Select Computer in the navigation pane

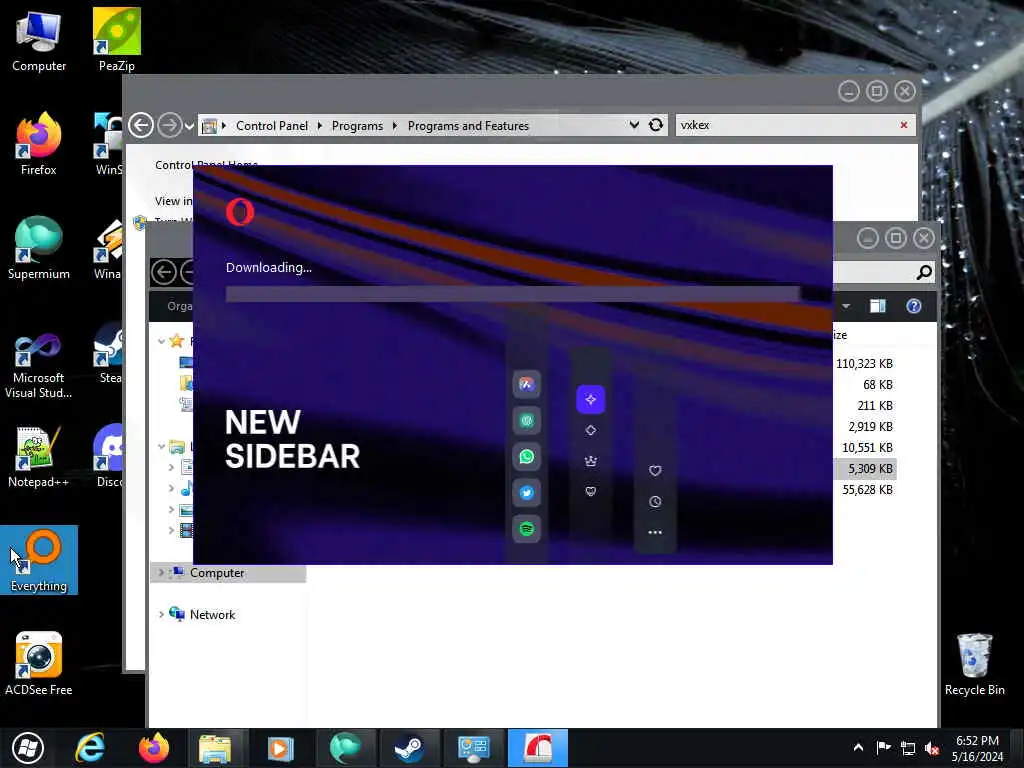coord(217,573)
